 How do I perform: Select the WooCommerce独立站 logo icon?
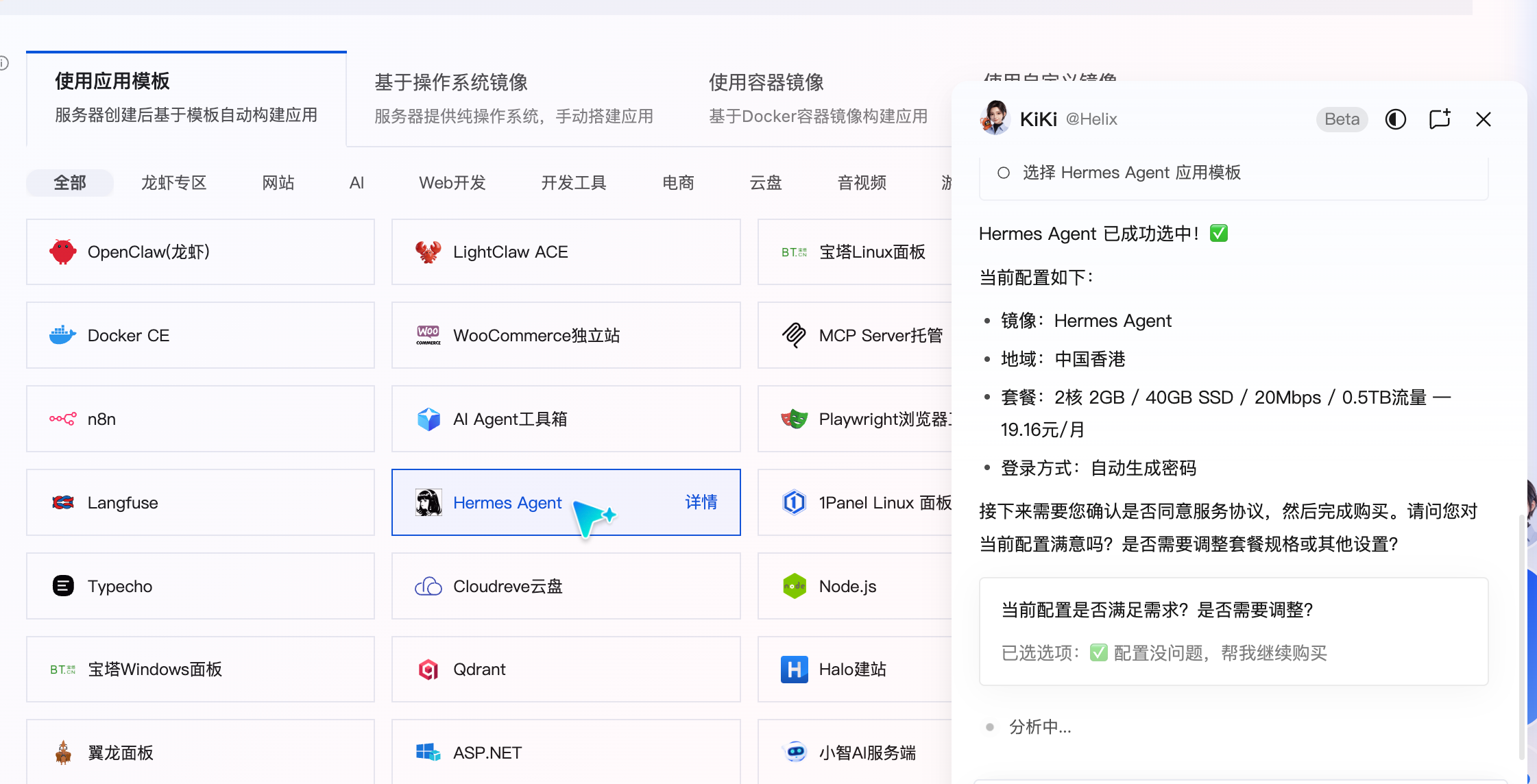428,335
